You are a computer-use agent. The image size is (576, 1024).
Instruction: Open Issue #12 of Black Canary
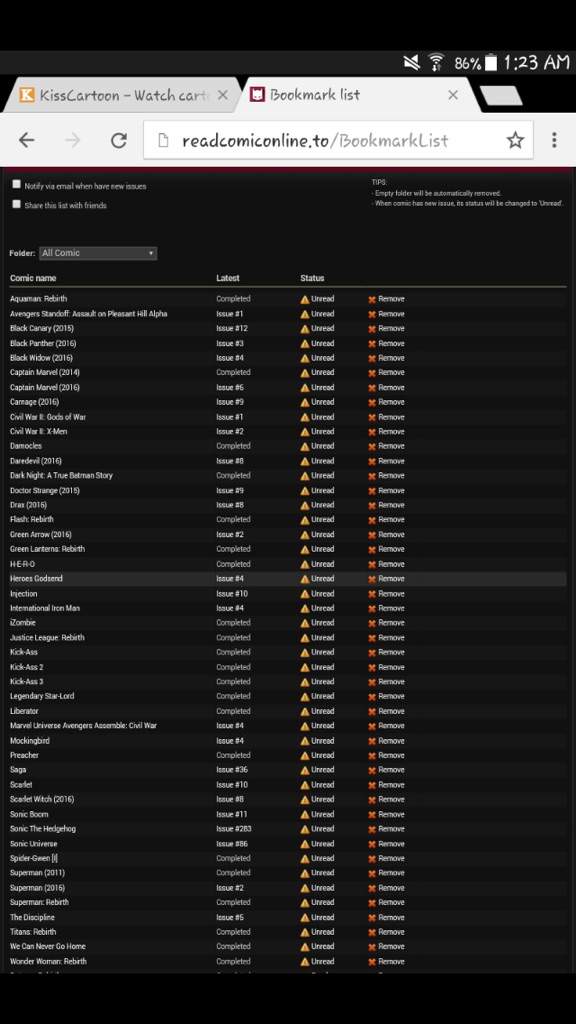pos(232,328)
